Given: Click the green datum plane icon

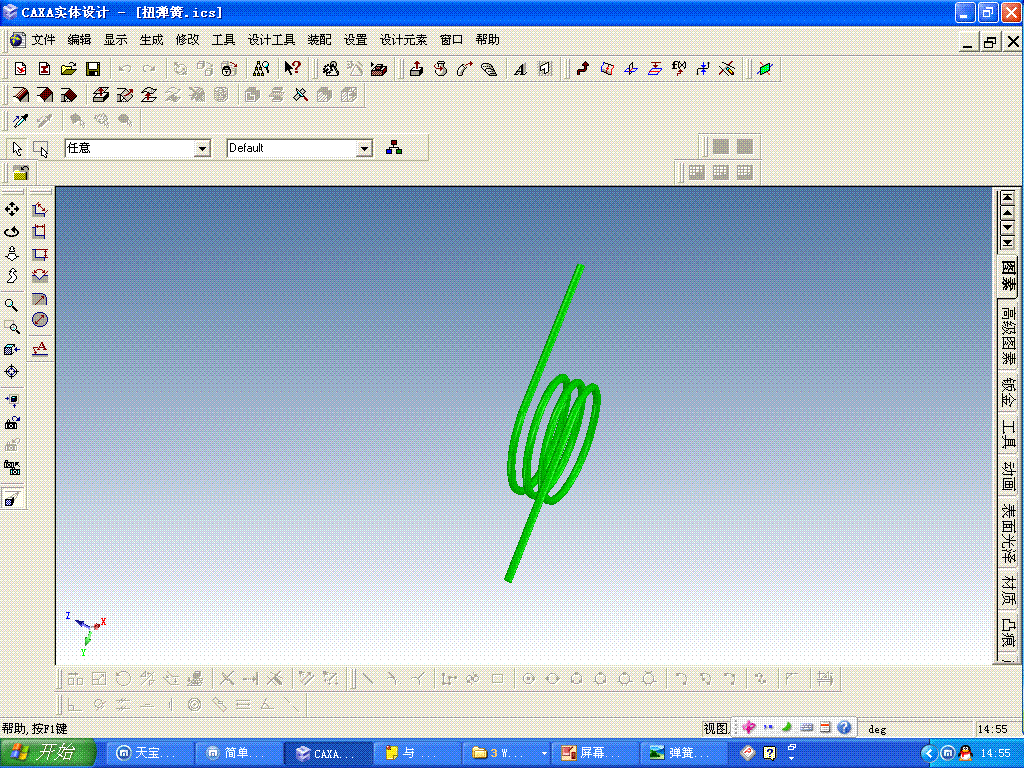Looking at the screenshot, I should pyautogui.click(x=765, y=69).
